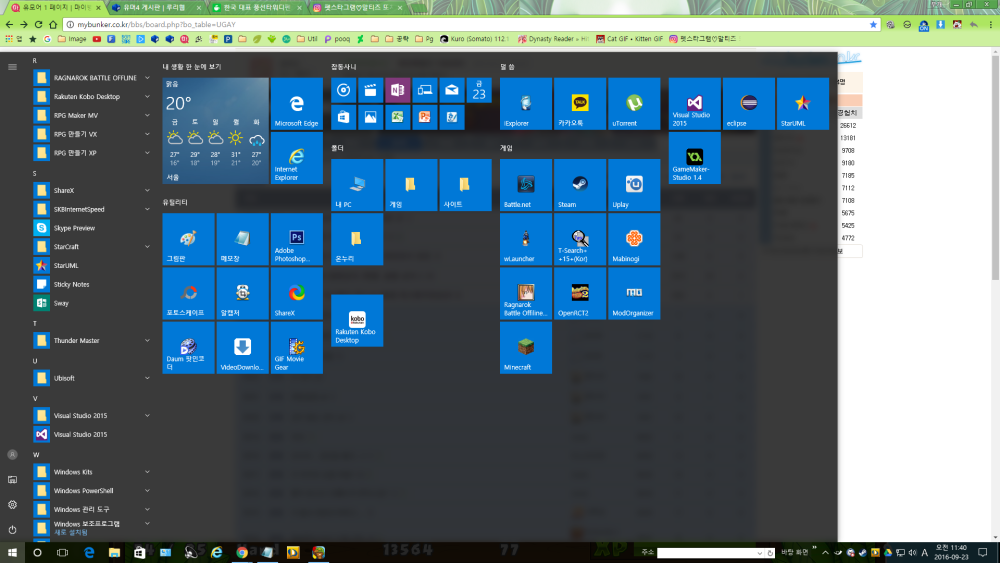This screenshot has width=1000, height=563.
Task: Bookmark this page with the star
Action: coord(873,24)
